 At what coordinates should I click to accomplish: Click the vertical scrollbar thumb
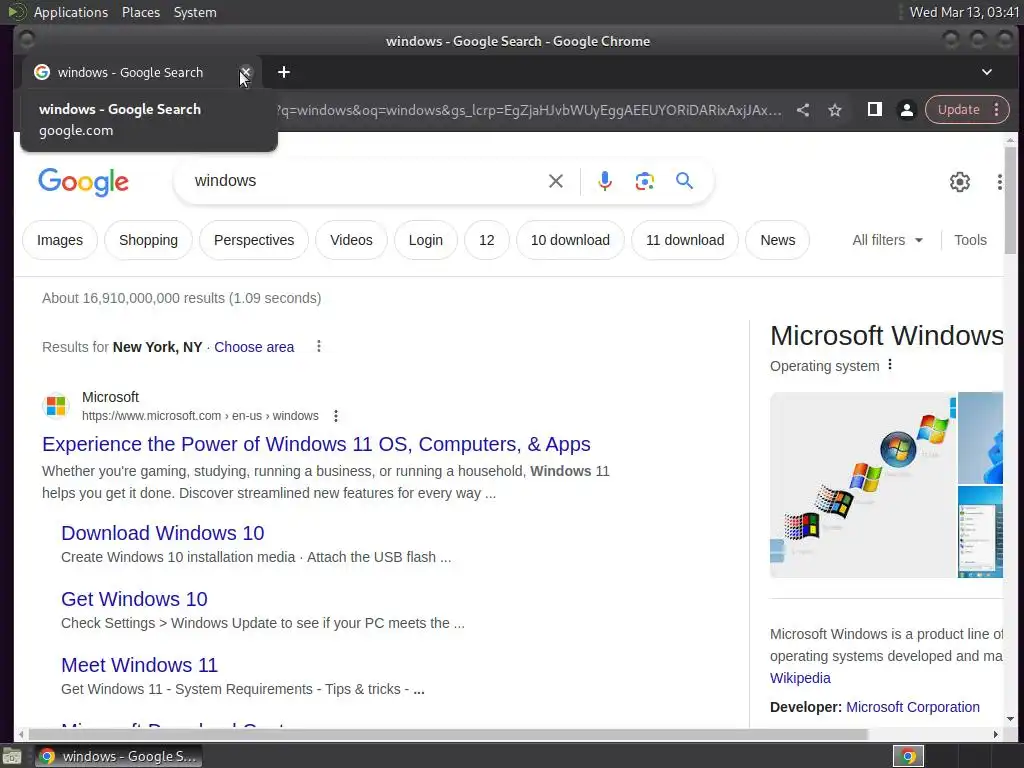pyautogui.click(x=1010, y=199)
